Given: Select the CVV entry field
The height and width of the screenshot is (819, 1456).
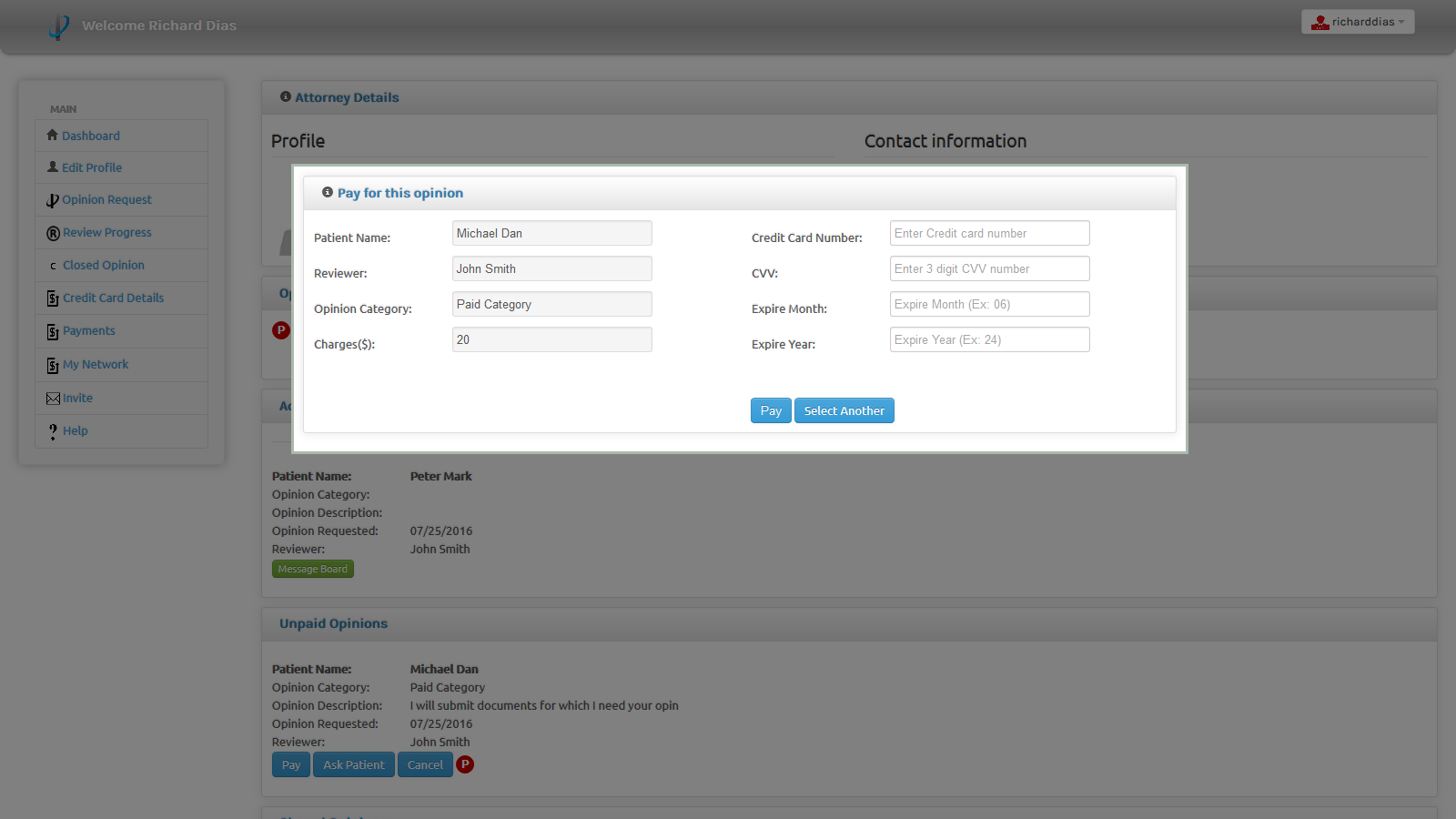Looking at the screenshot, I should click(989, 268).
